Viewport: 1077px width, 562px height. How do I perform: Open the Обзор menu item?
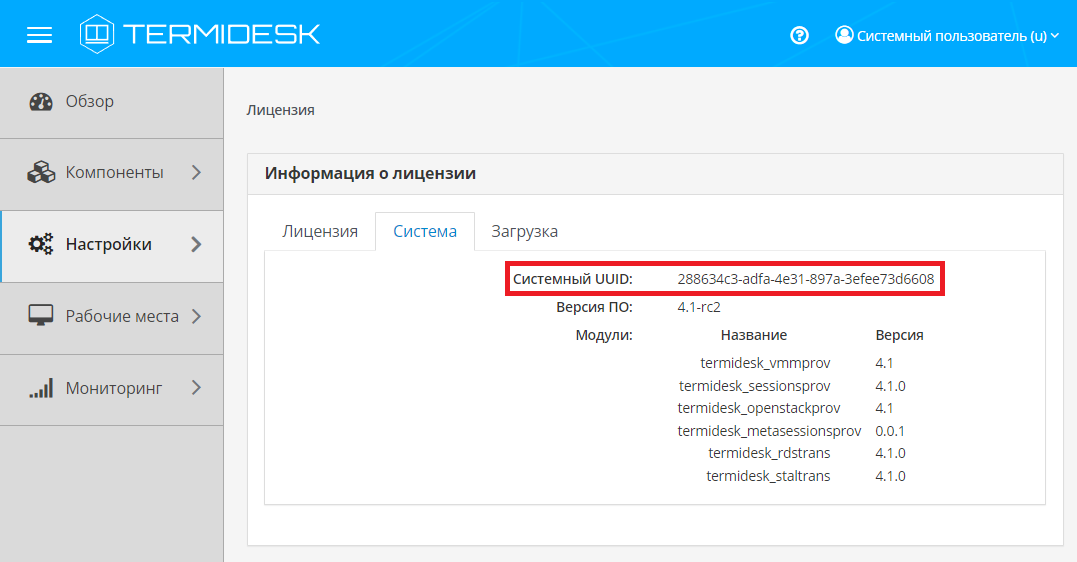click(x=90, y=102)
